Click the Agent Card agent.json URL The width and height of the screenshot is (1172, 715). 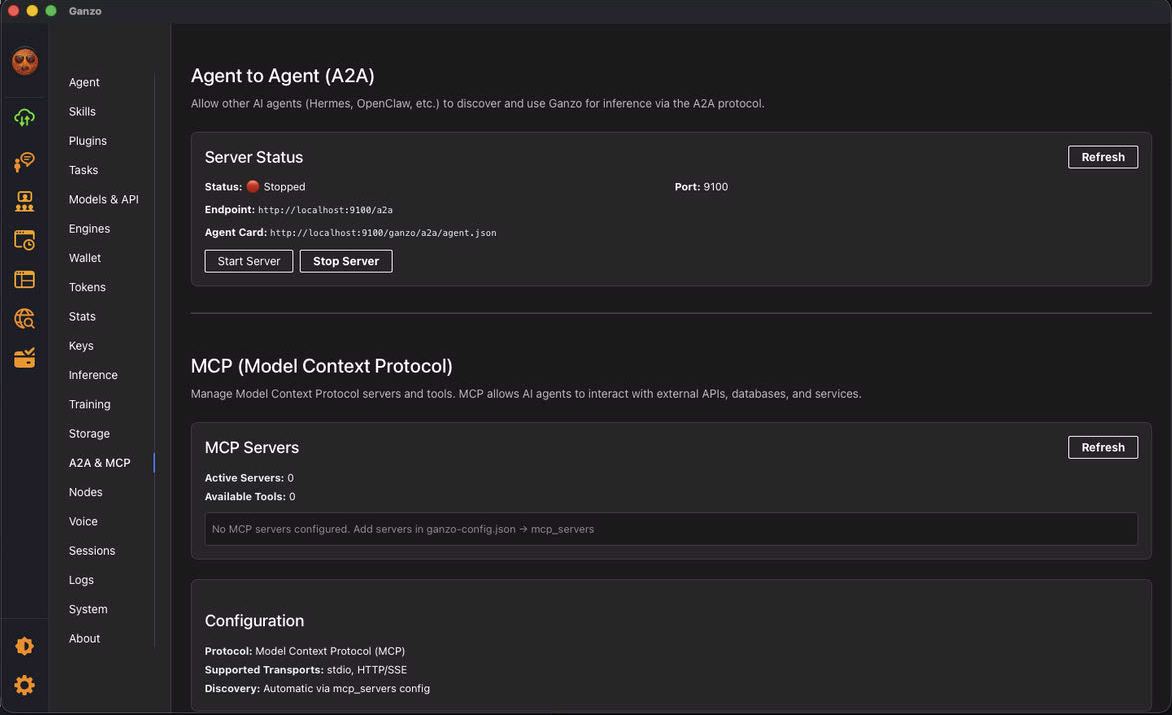pyautogui.click(x=383, y=233)
